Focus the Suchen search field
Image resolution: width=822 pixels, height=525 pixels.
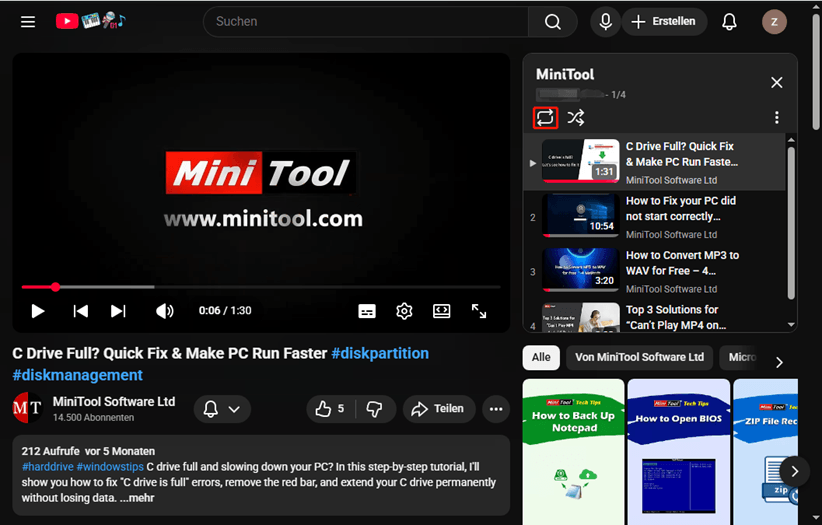[x=366, y=22]
